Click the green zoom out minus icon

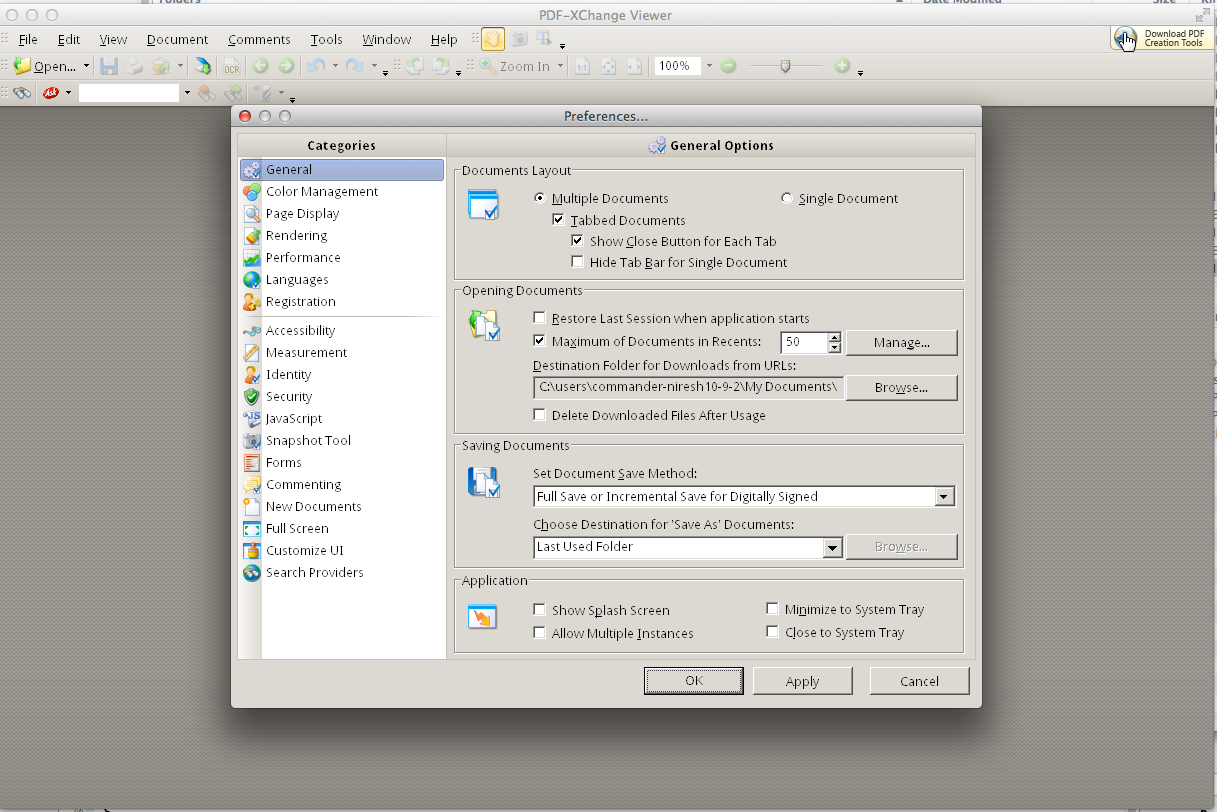(x=728, y=66)
